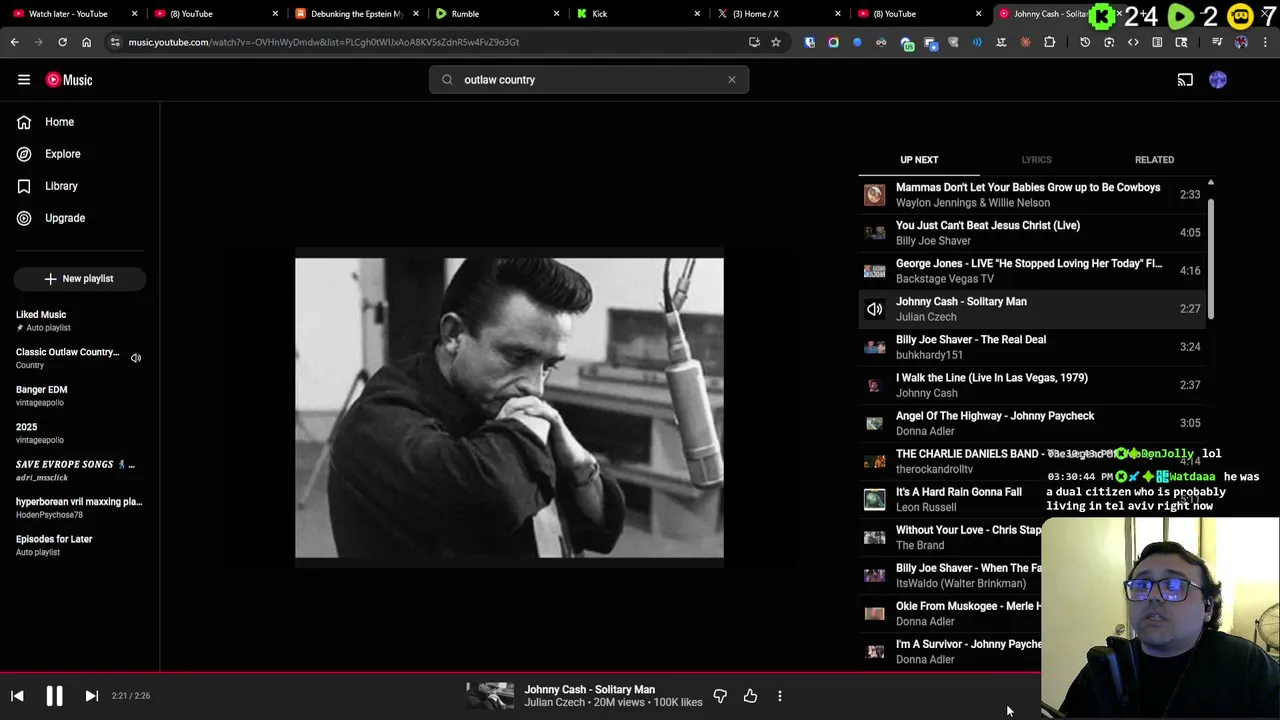Image resolution: width=1280 pixels, height=720 pixels.
Task: Click the search field with outlaw country
Action: 588,80
